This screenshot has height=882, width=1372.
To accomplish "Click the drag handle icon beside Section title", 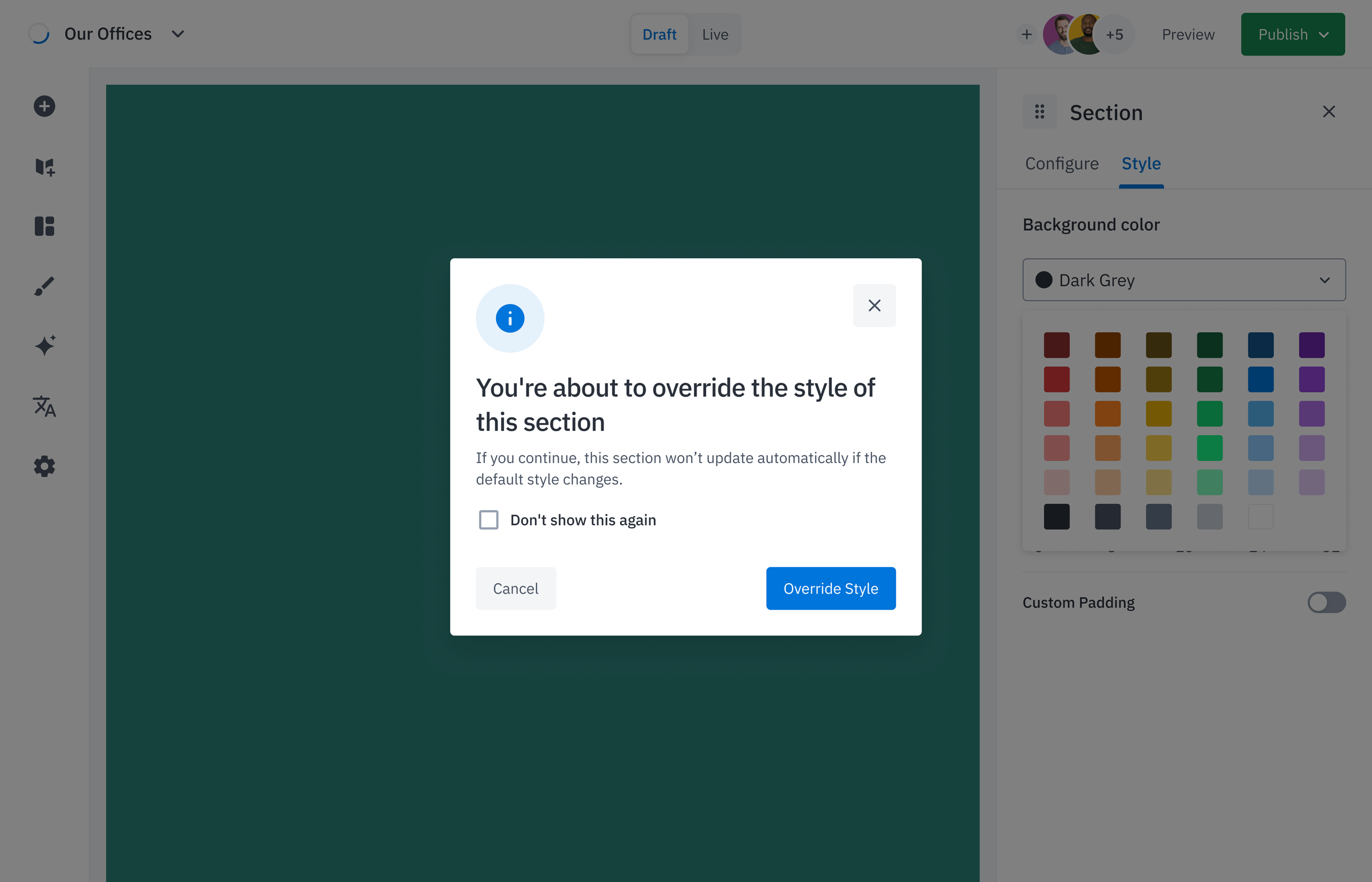I will 1040,112.
